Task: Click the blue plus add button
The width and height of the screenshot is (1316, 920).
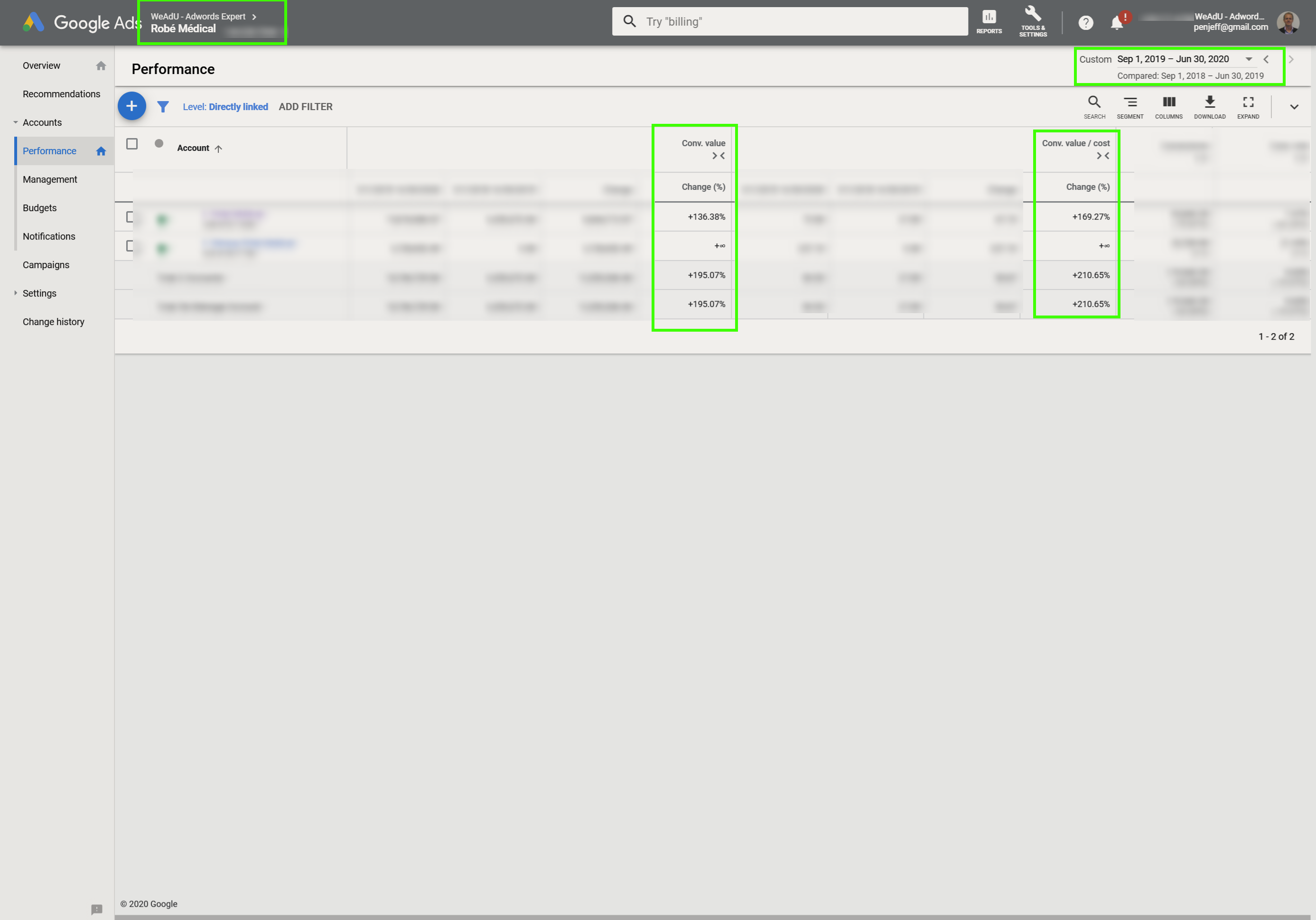Action: (132, 106)
